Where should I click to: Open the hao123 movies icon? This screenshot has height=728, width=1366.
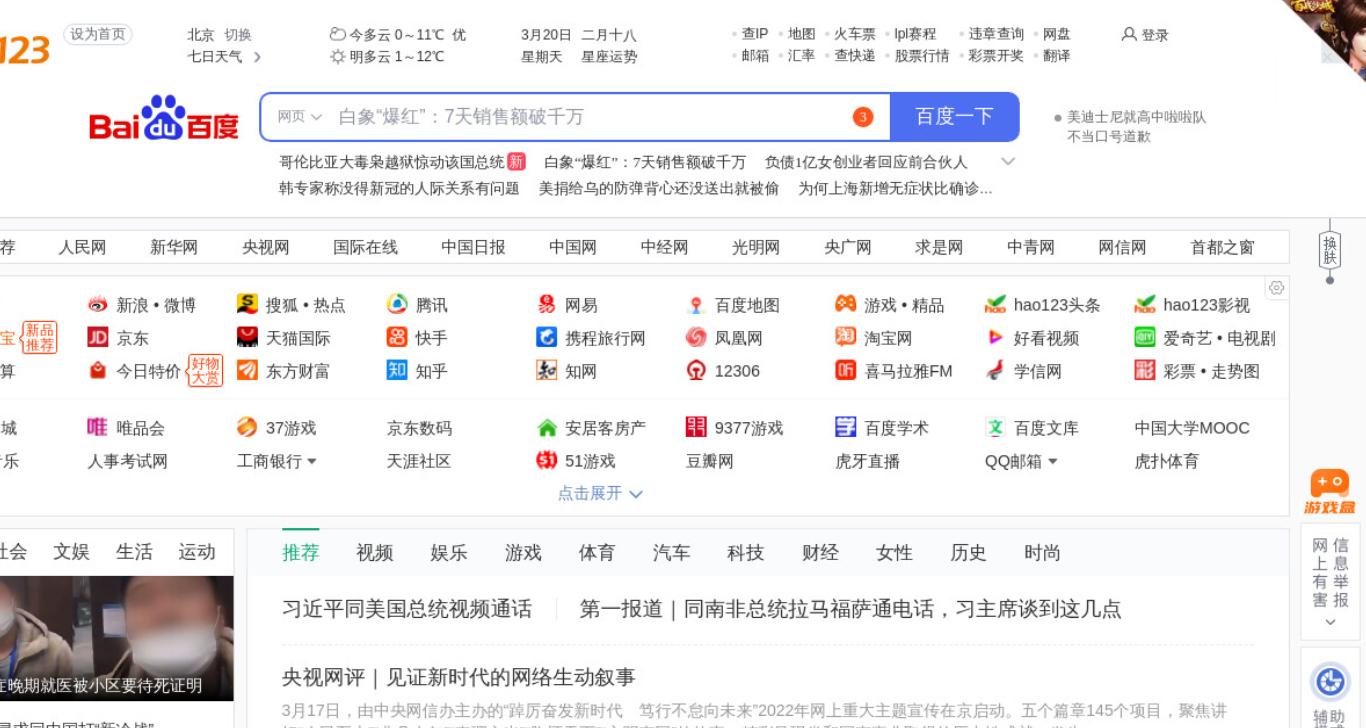click(1145, 305)
